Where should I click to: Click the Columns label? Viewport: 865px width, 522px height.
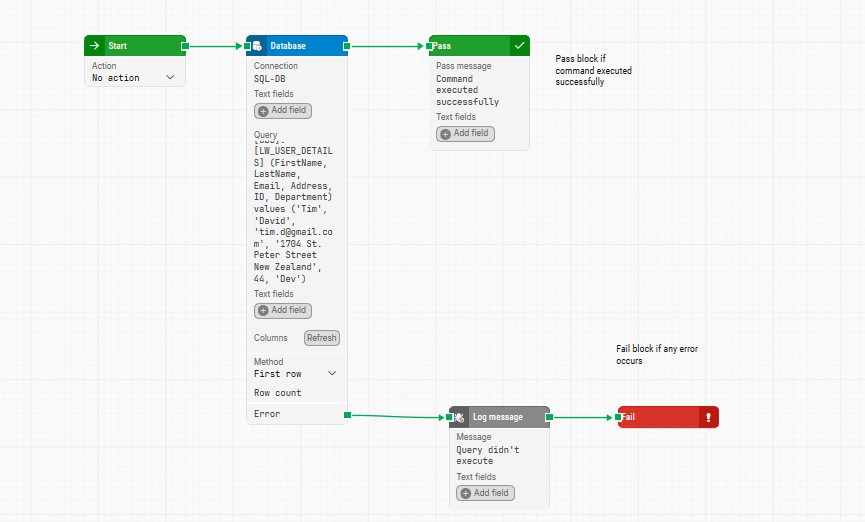270,338
